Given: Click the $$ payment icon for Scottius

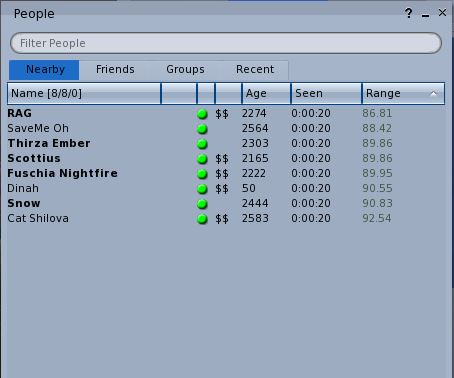Looking at the screenshot, I should point(222,159).
